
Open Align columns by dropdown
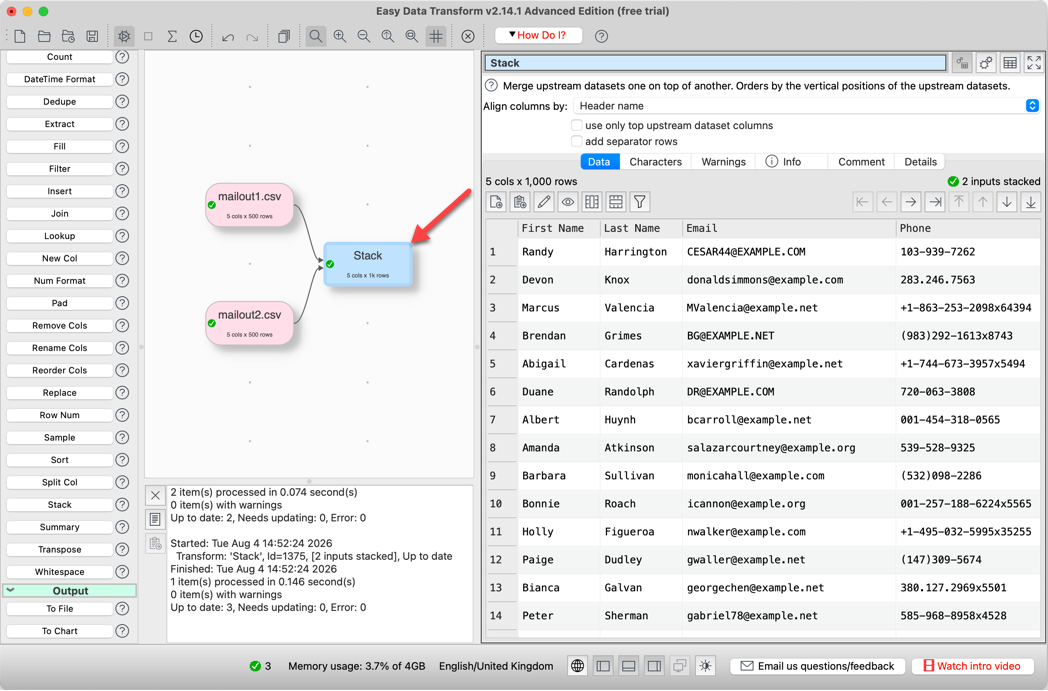click(x=806, y=106)
